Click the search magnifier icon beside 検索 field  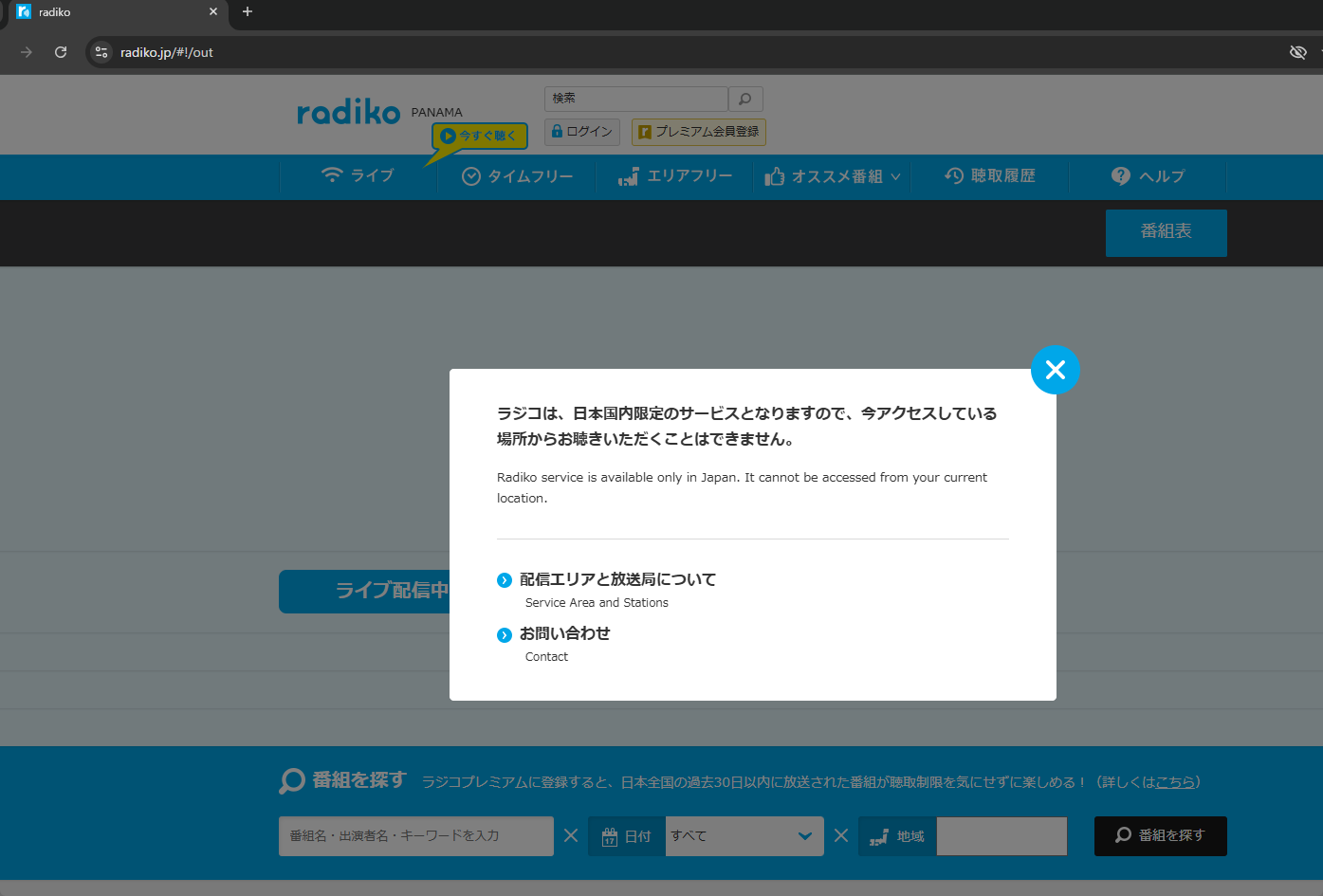pos(745,99)
